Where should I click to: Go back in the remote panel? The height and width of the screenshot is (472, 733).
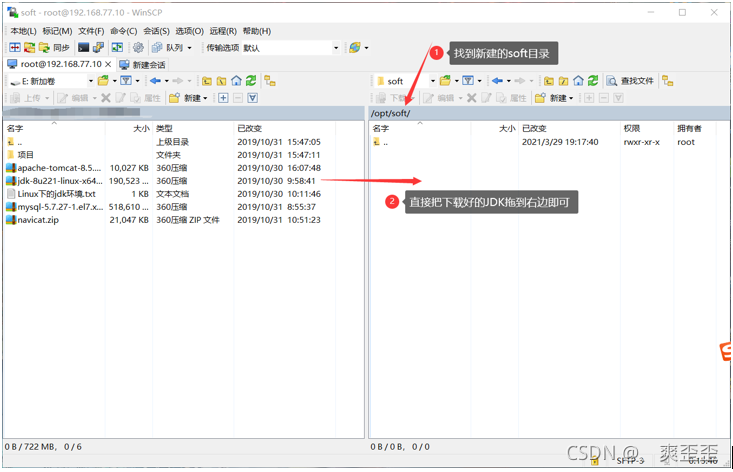click(497, 81)
